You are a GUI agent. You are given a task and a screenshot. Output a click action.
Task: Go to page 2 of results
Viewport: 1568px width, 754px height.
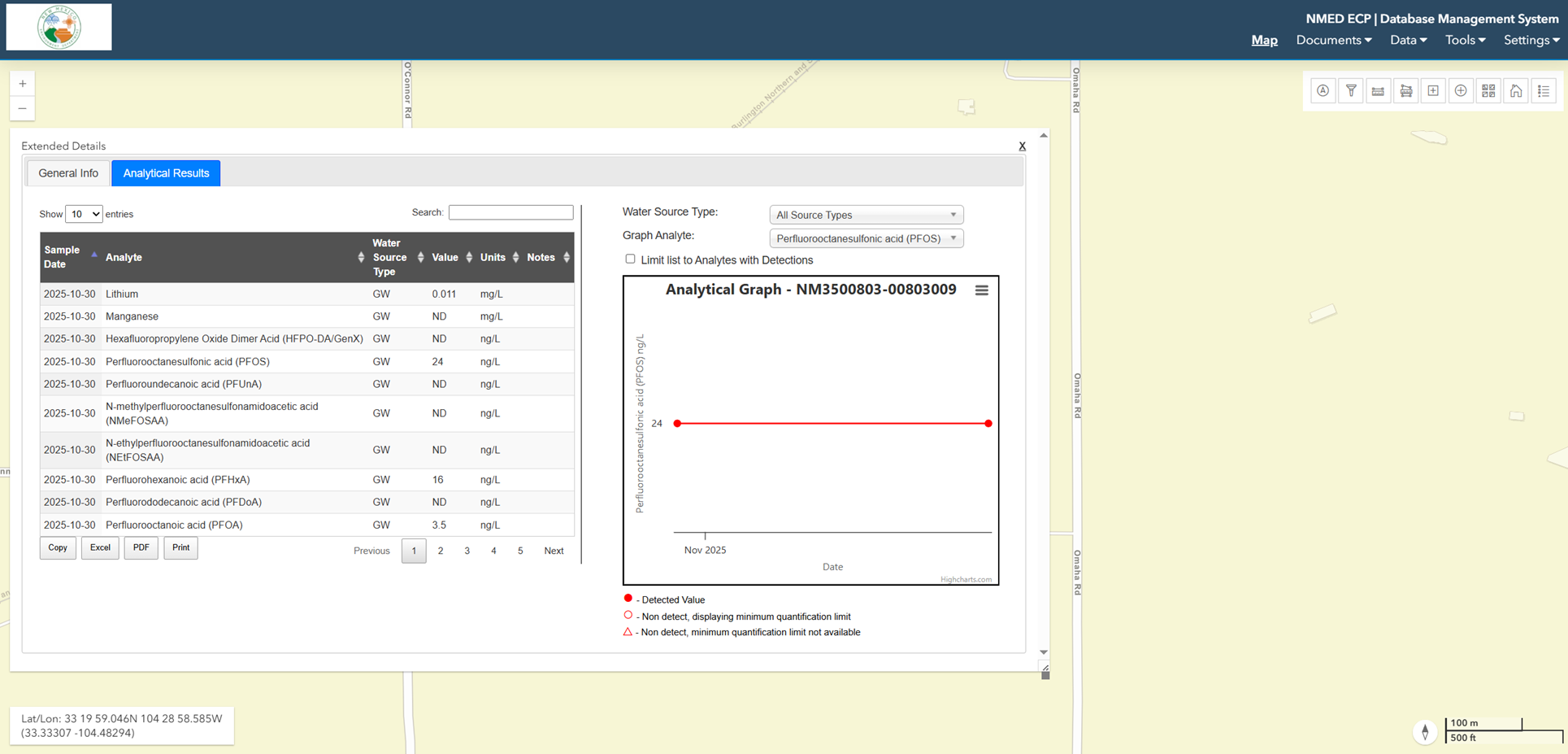[441, 551]
